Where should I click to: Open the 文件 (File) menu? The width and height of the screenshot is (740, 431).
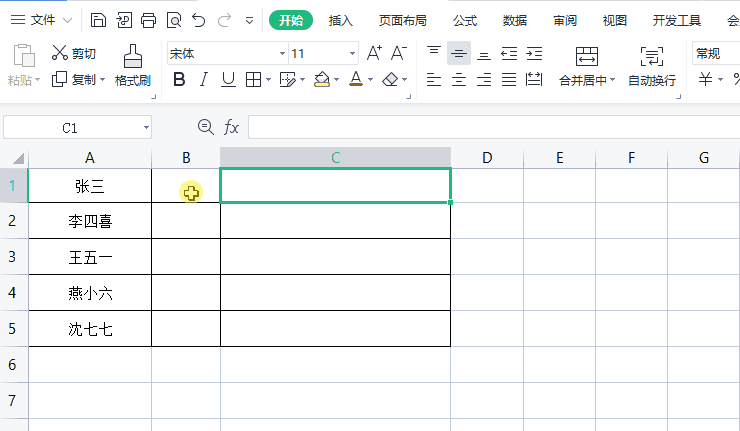[x=42, y=20]
